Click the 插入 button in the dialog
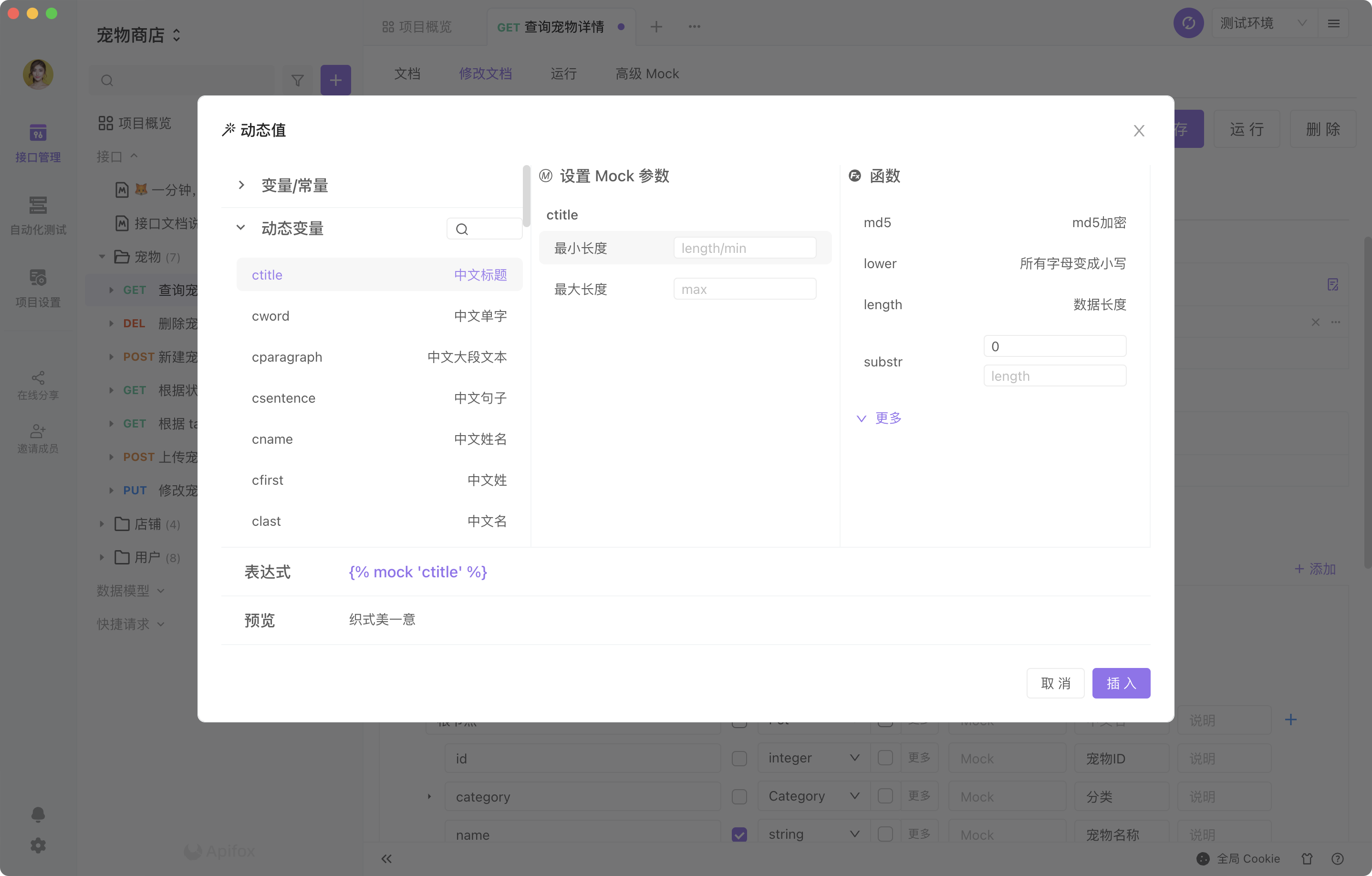This screenshot has width=1372, height=876. point(1121,683)
